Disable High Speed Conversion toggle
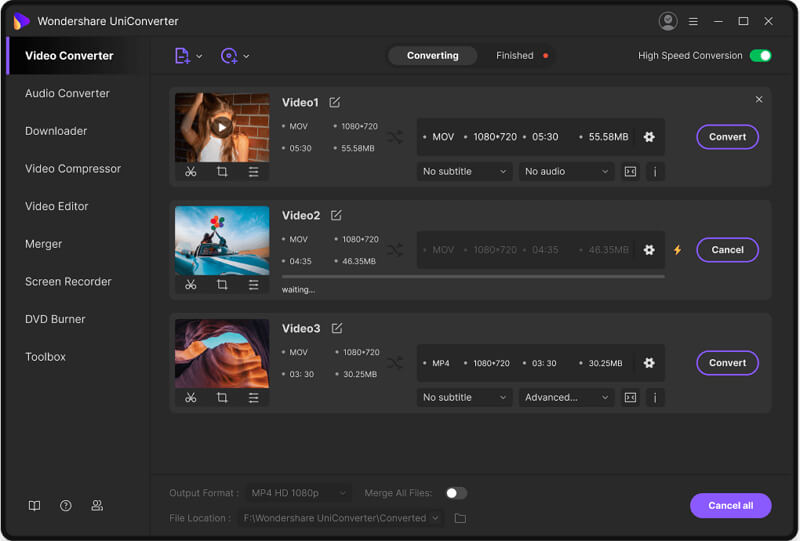800x541 pixels. click(x=760, y=56)
